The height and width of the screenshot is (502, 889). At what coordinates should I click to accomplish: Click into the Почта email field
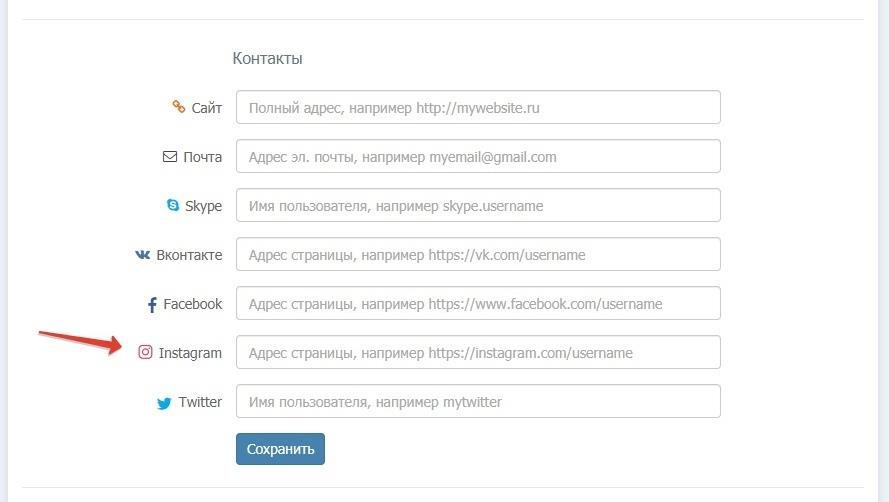coord(478,156)
